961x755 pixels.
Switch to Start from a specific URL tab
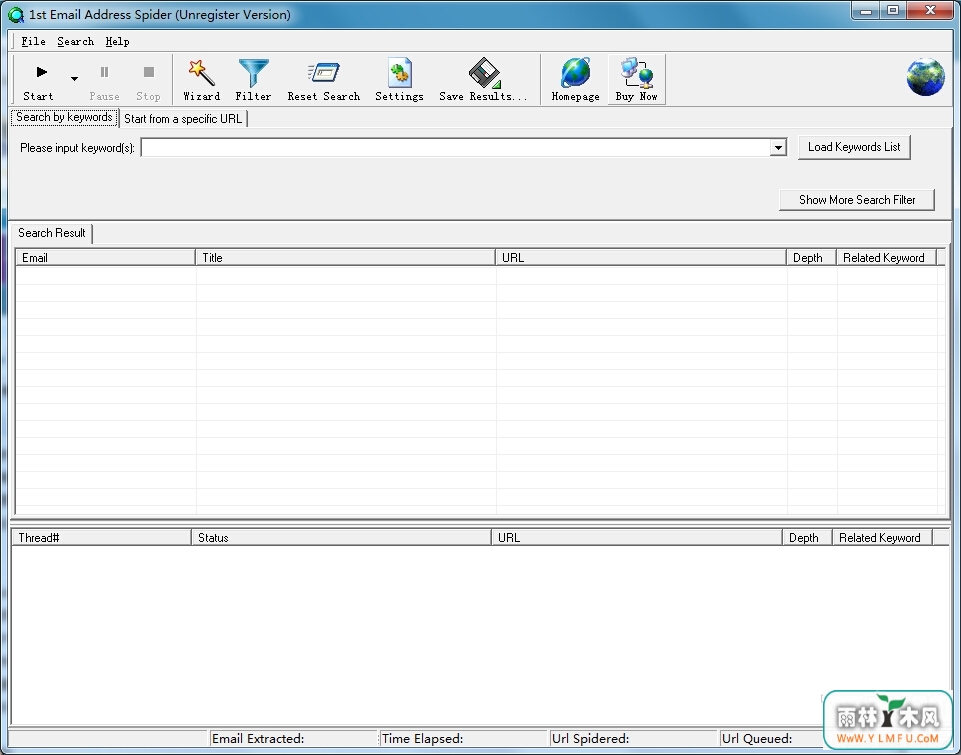pyautogui.click(x=183, y=119)
